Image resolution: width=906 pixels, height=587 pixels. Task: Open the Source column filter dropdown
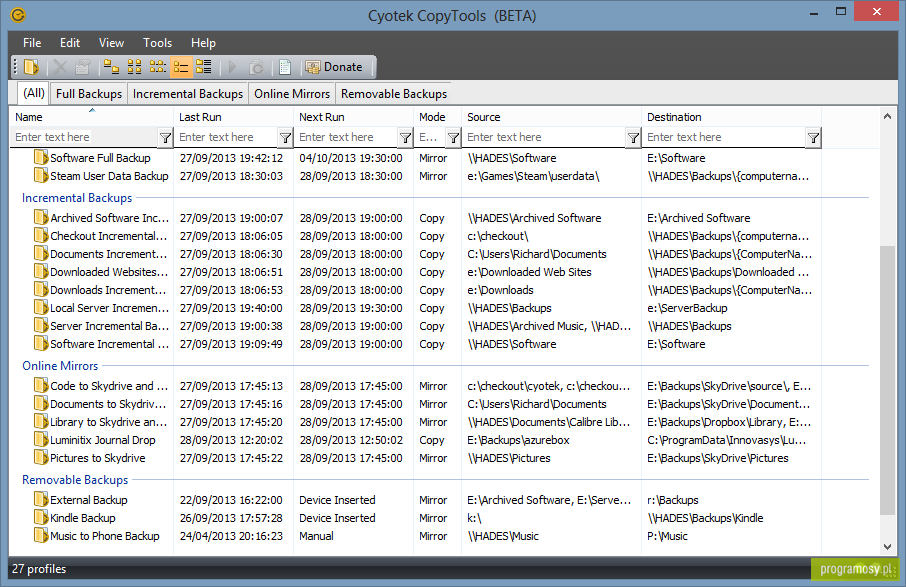point(633,138)
